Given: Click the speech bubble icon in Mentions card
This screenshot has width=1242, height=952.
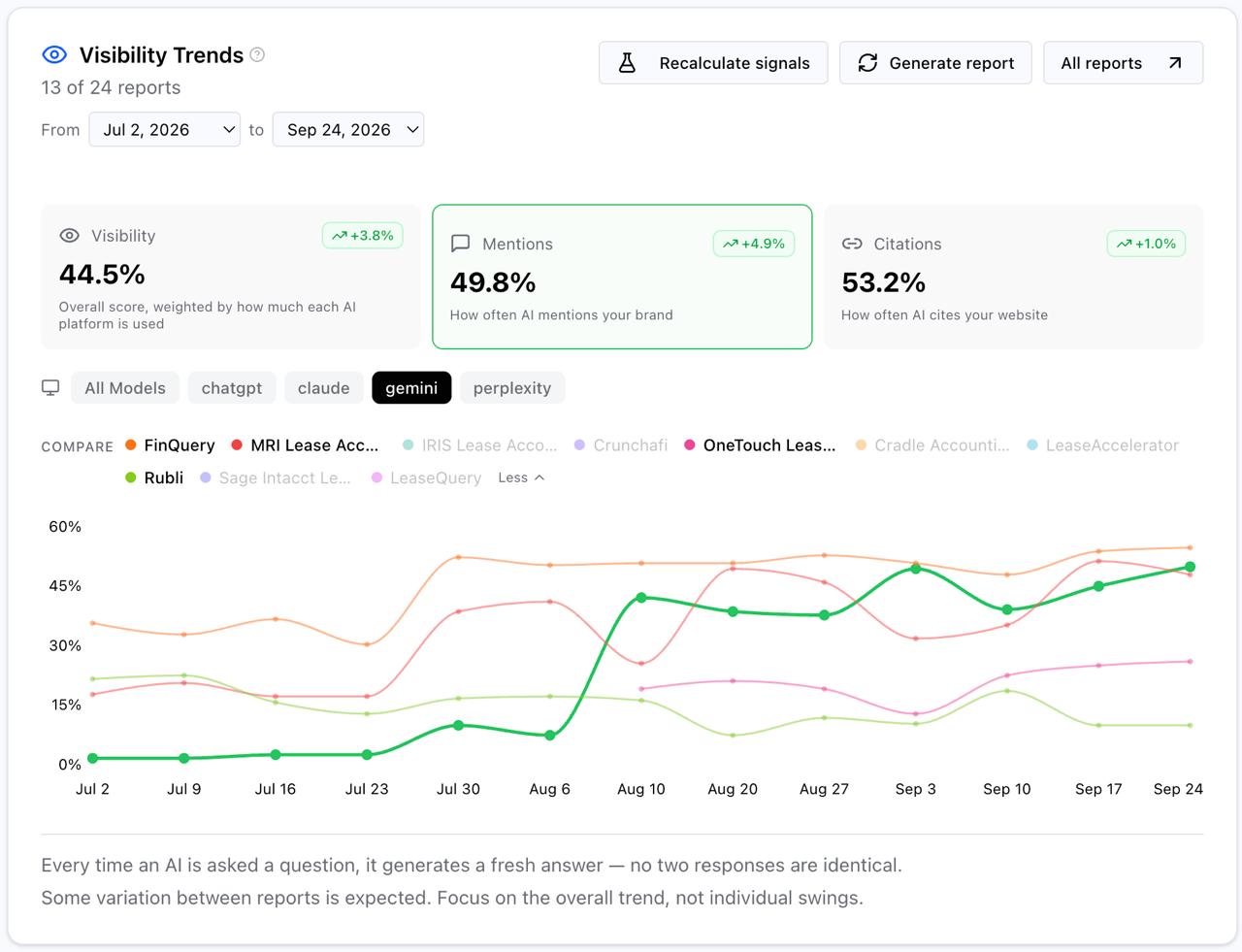Looking at the screenshot, I should click(461, 244).
